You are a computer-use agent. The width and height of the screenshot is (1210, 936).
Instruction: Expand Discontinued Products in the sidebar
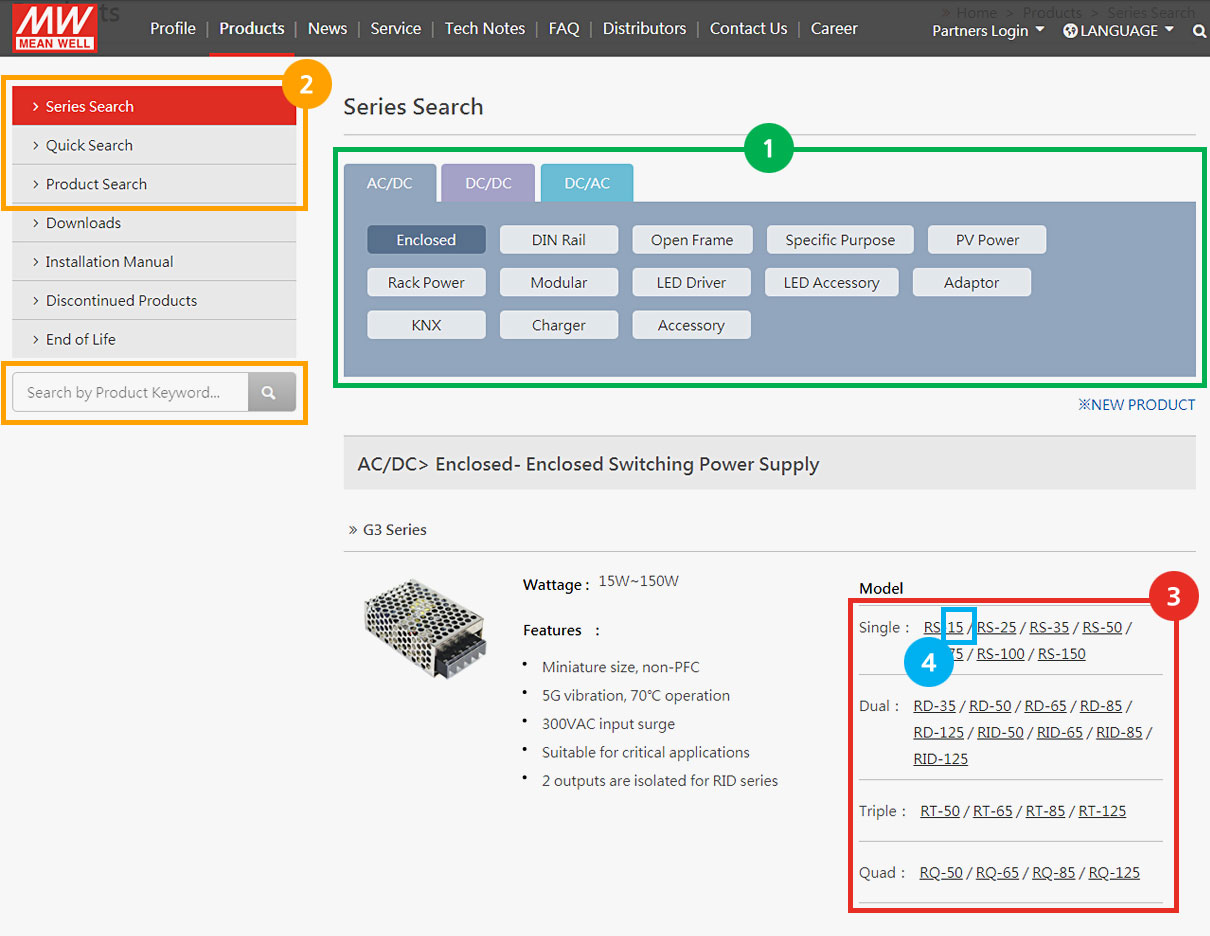tap(121, 300)
